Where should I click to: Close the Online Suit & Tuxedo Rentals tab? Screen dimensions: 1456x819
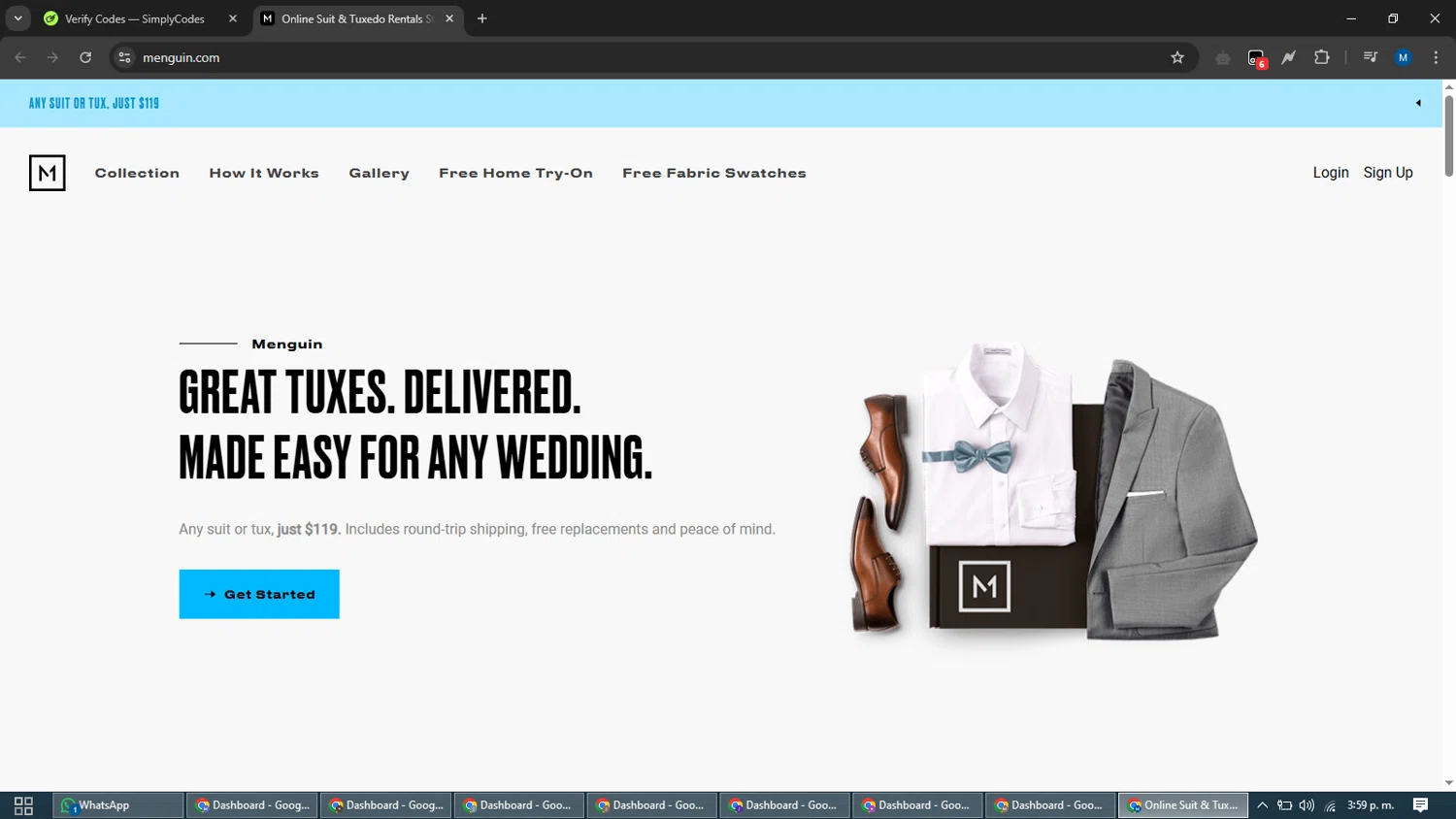(x=449, y=18)
